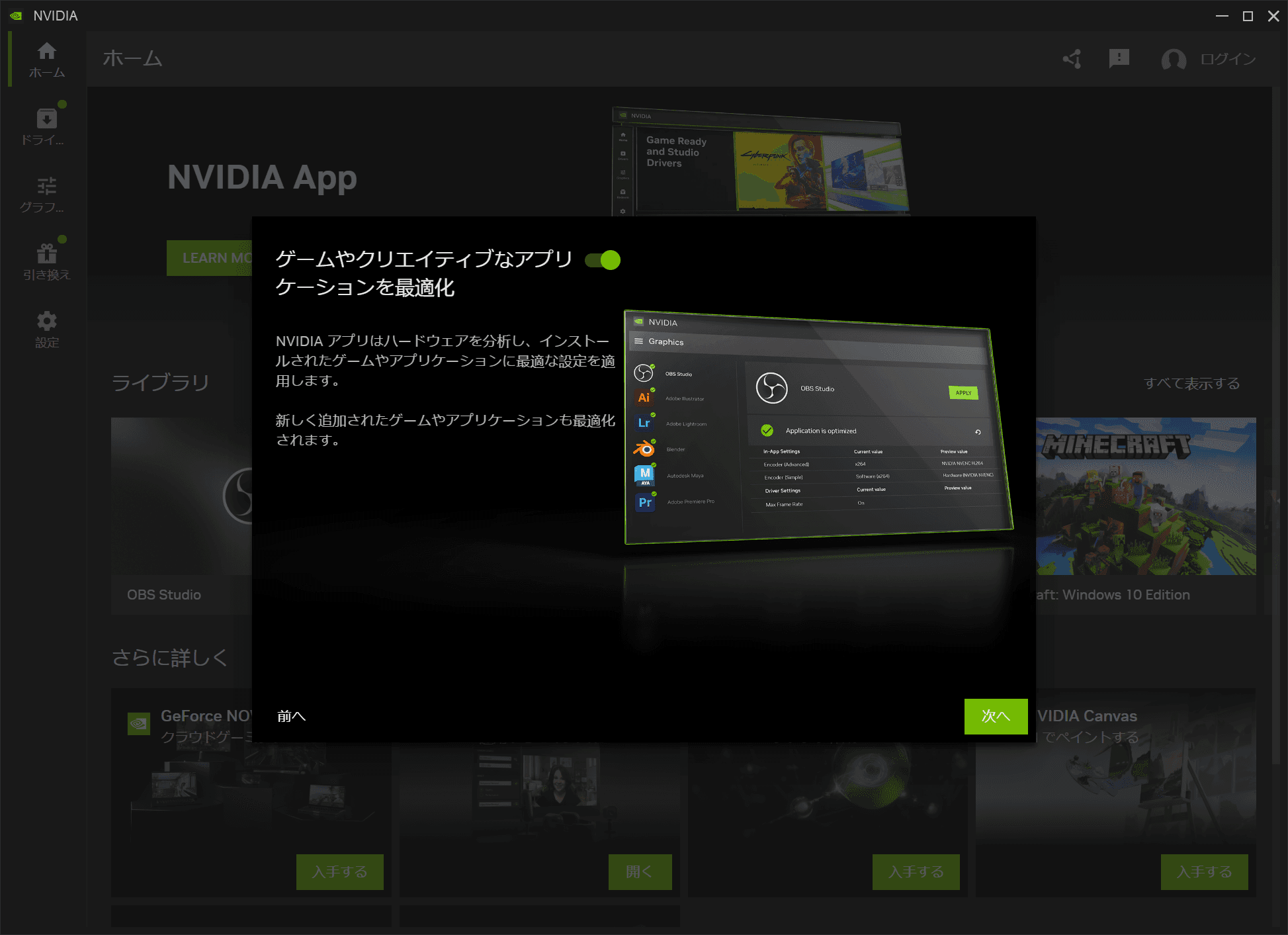The width and height of the screenshot is (1288, 935).
Task: Click すべて表示する link
Action: point(1191,383)
